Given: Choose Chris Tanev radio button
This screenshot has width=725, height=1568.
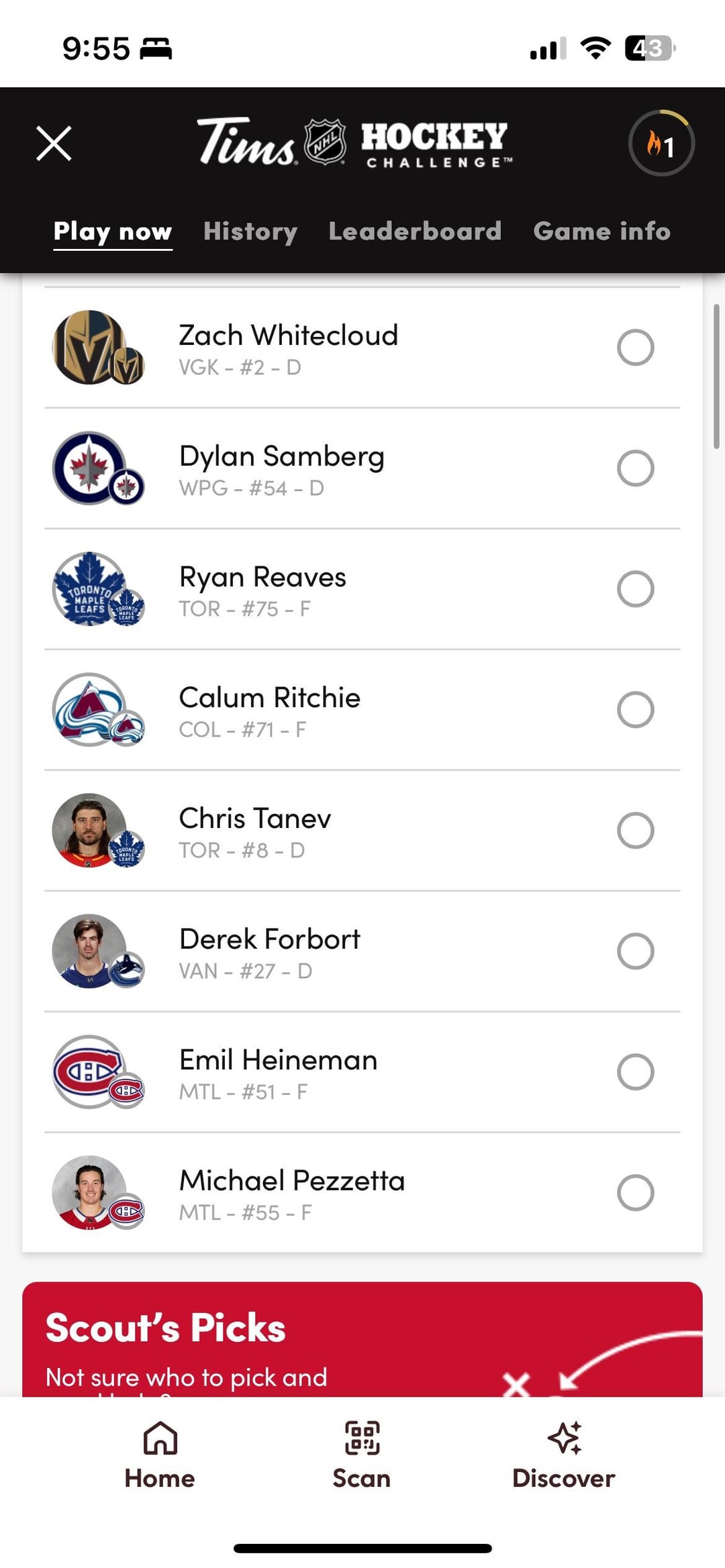Looking at the screenshot, I should pos(635,831).
